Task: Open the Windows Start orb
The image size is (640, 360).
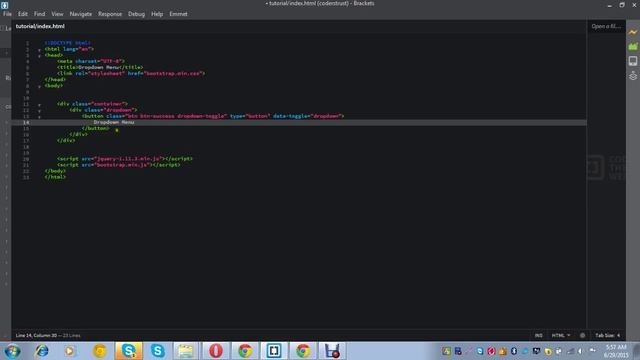Action: [x=12, y=351]
